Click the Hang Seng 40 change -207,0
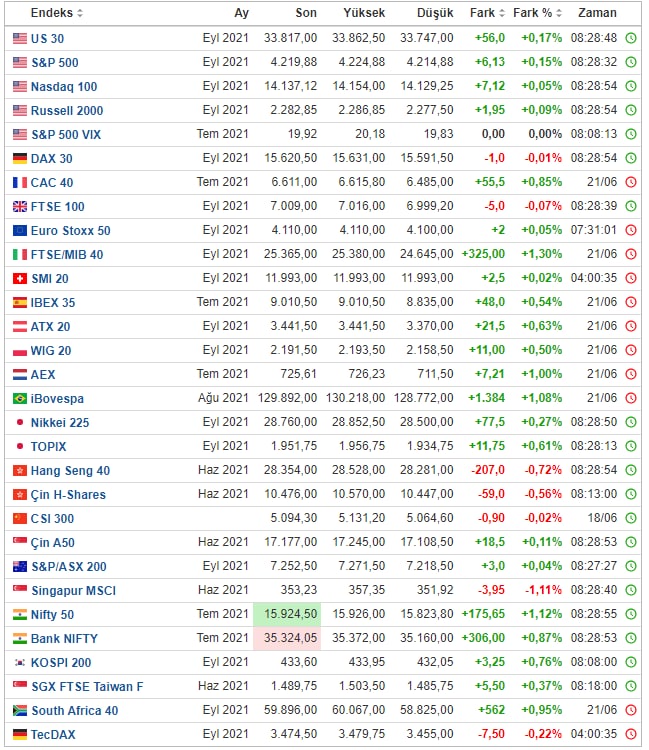 click(488, 470)
